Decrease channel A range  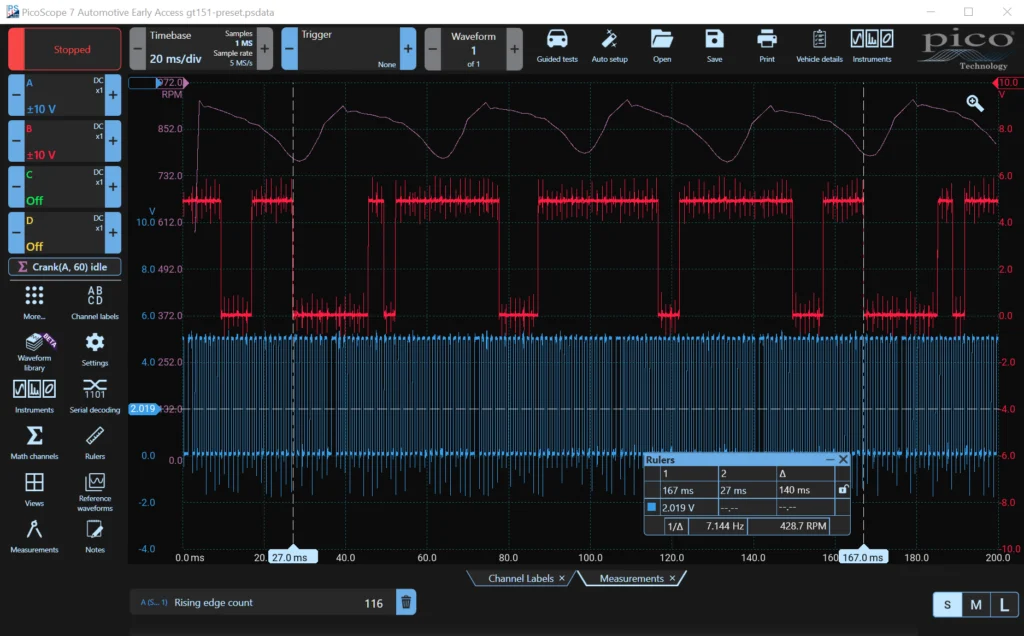point(16,95)
